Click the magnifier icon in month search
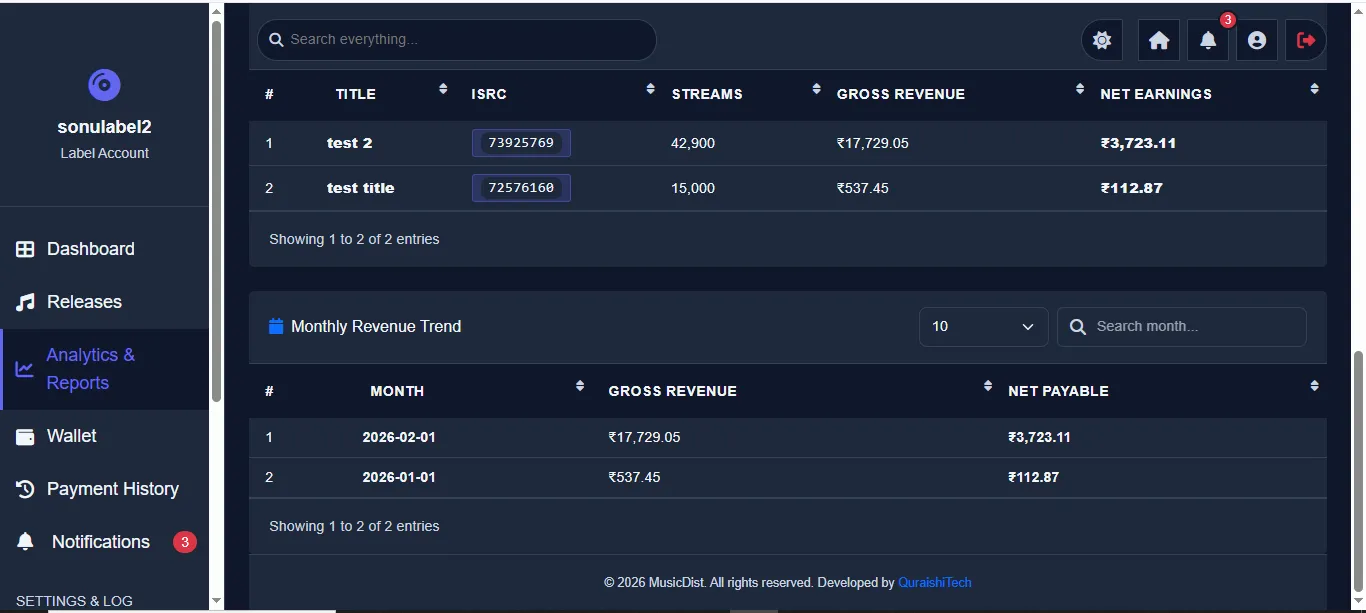This screenshot has width=1366, height=613. [x=1078, y=327]
